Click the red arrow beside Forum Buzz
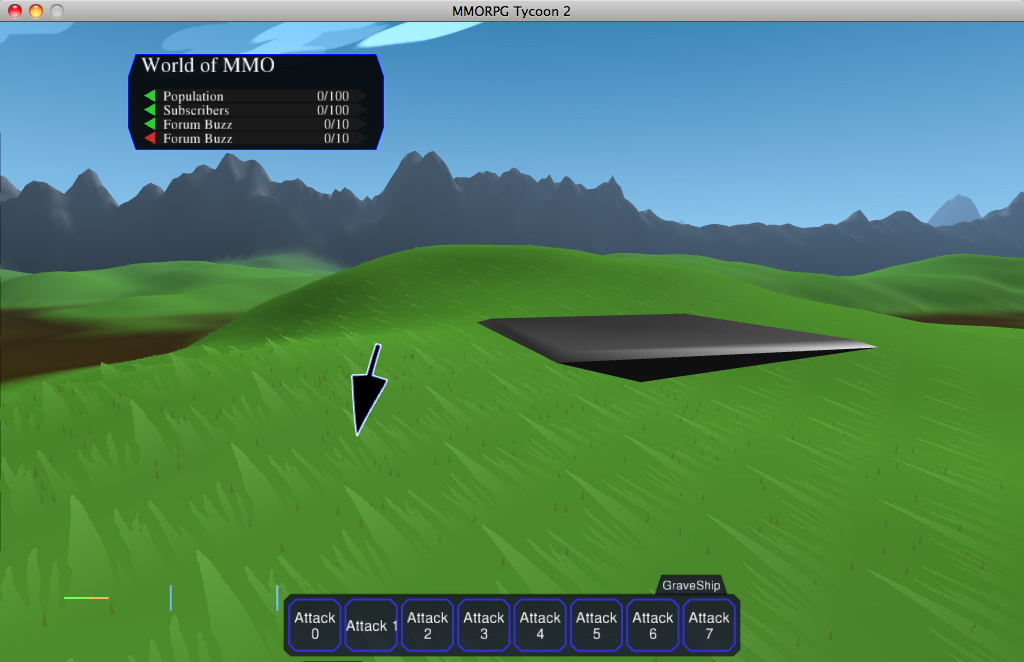Screen dimensions: 1024x662 [x=150, y=138]
